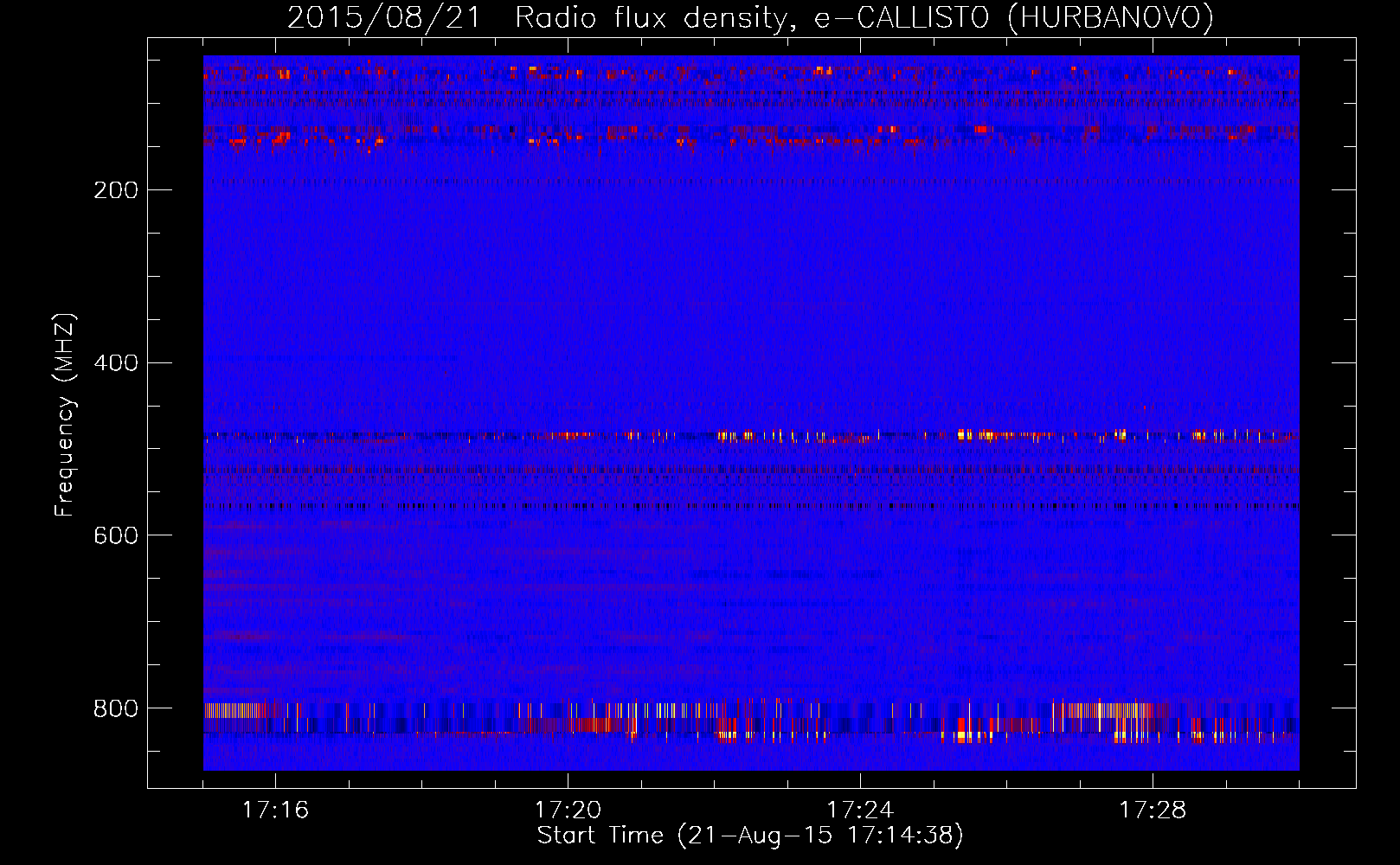
Task: Click the plot title mentioning e-CALLISTO (HURBANOVO)
Action: tap(750, 18)
